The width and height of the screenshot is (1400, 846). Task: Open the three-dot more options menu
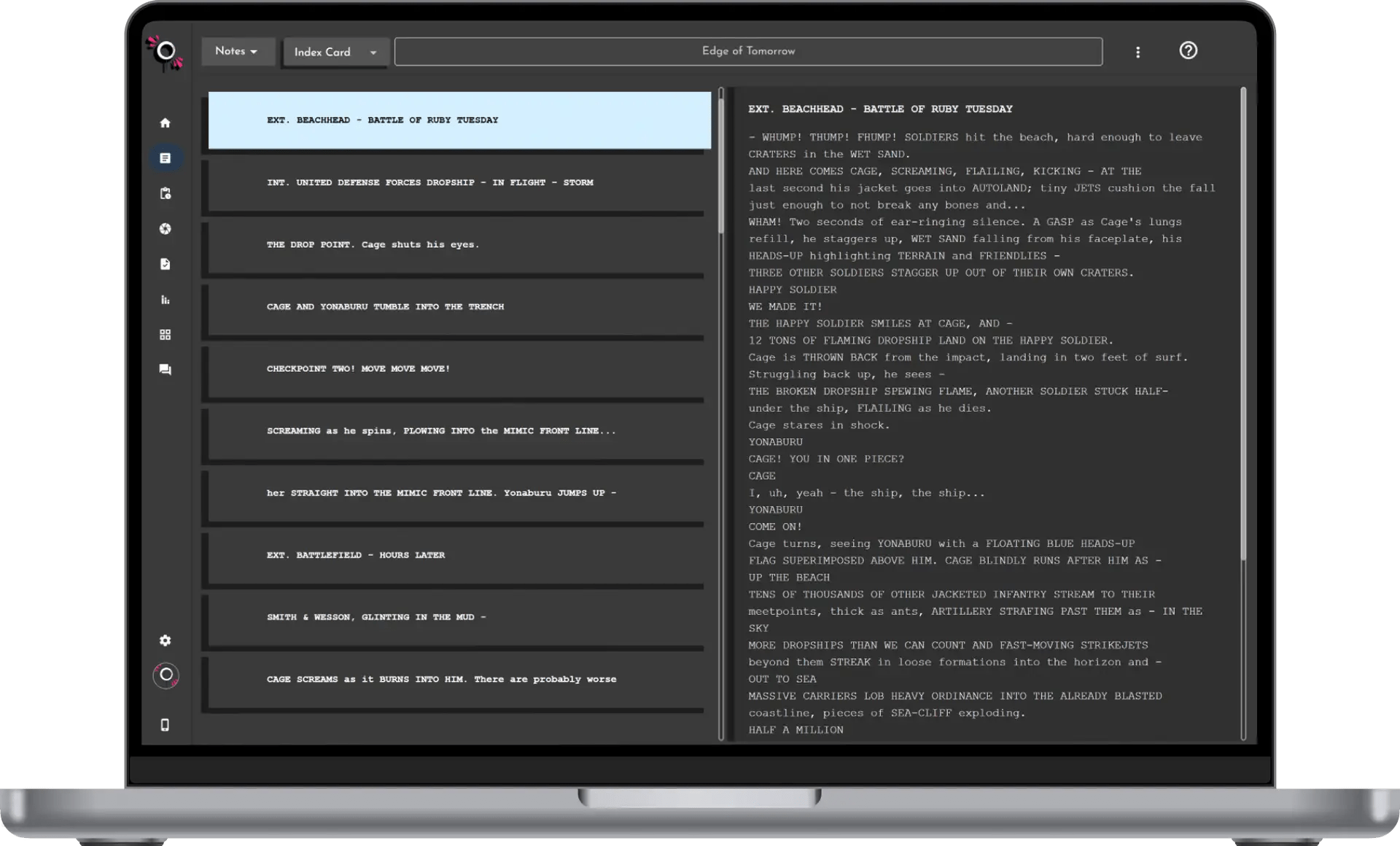coord(1137,53)
